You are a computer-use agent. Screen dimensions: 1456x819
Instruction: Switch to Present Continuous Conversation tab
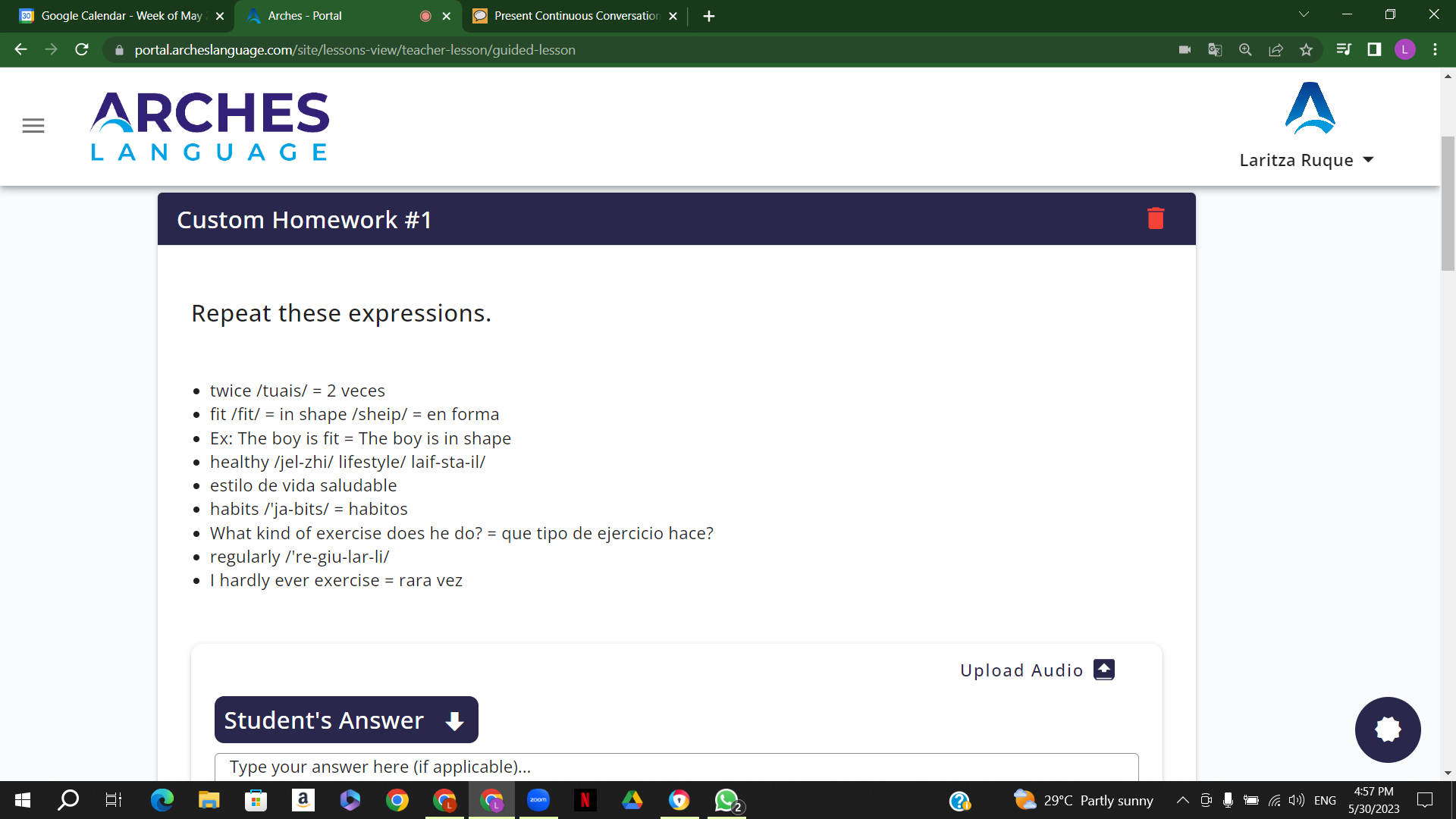click(x=574, y=16)
